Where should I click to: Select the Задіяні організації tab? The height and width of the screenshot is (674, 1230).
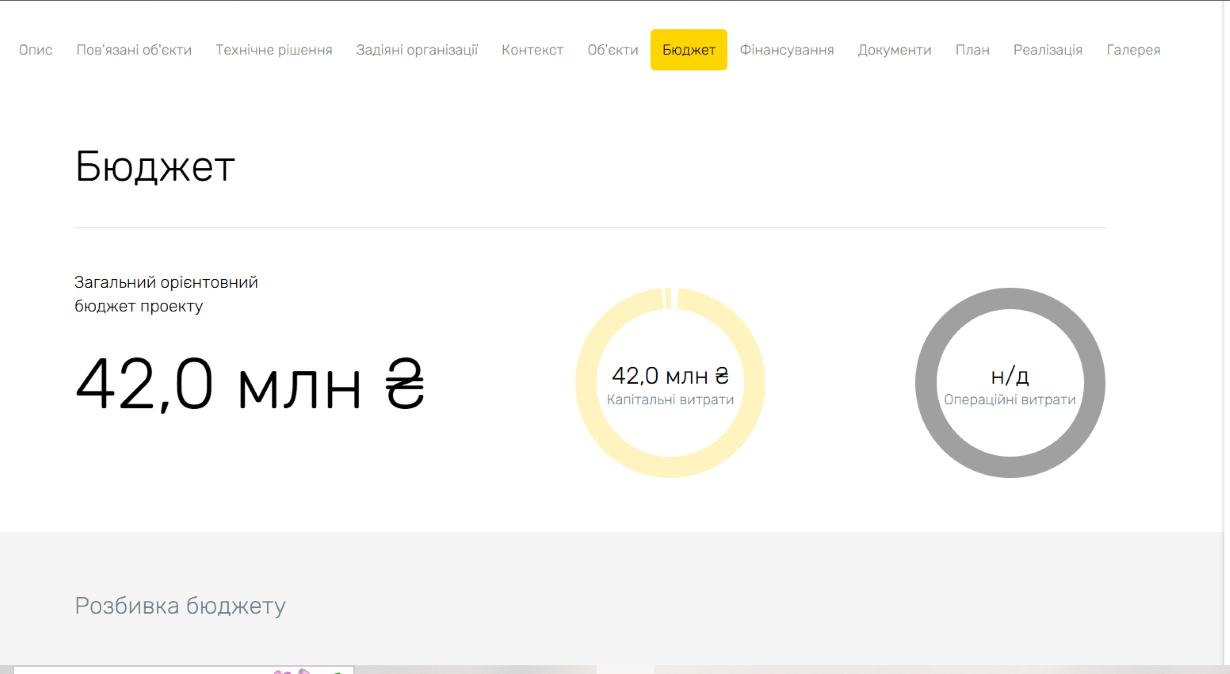coord(417,50)
